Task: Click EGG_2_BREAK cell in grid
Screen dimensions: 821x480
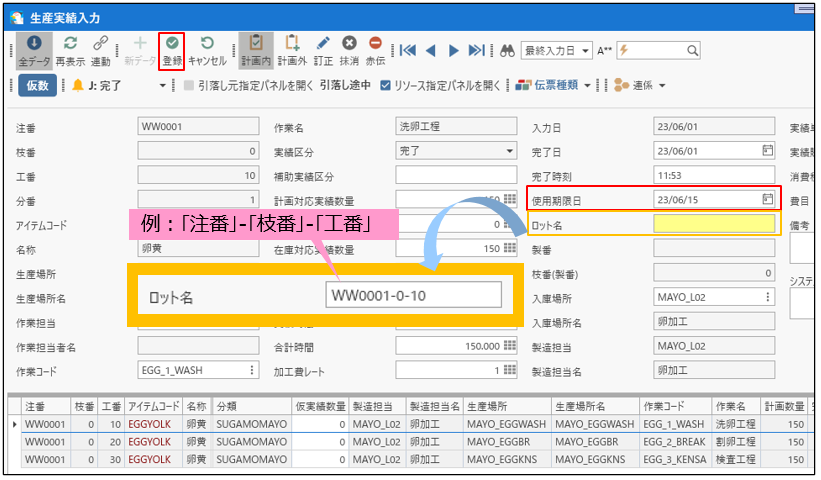Action: point(675,442)
